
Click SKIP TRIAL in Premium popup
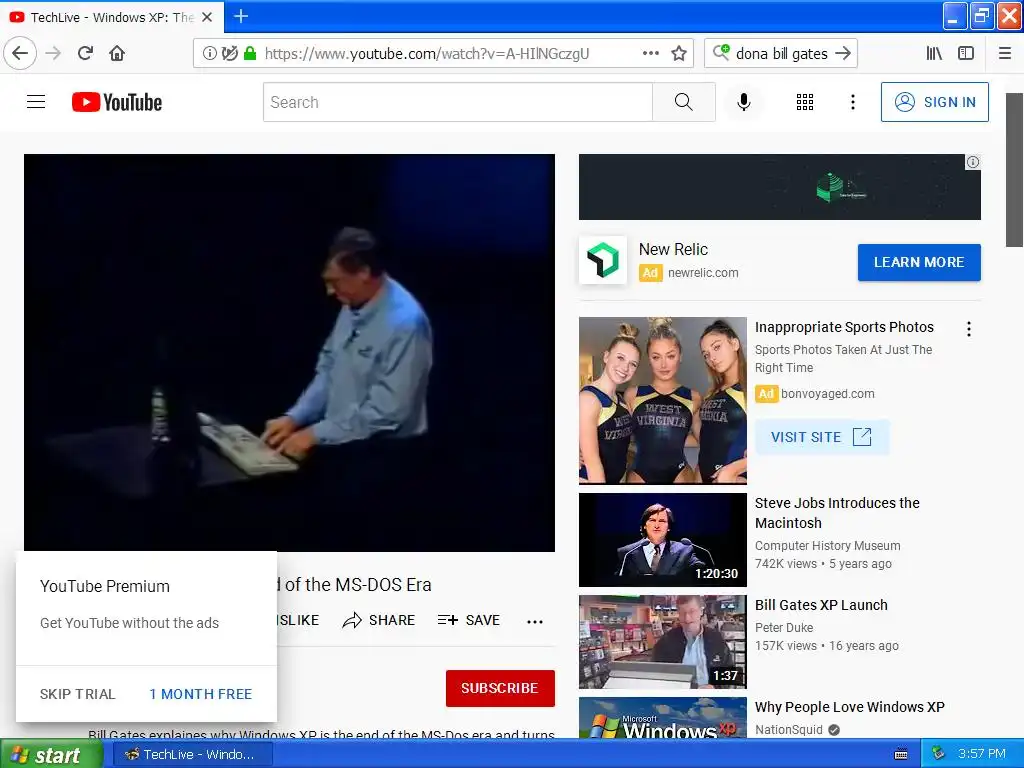click(x=77, y=694)
